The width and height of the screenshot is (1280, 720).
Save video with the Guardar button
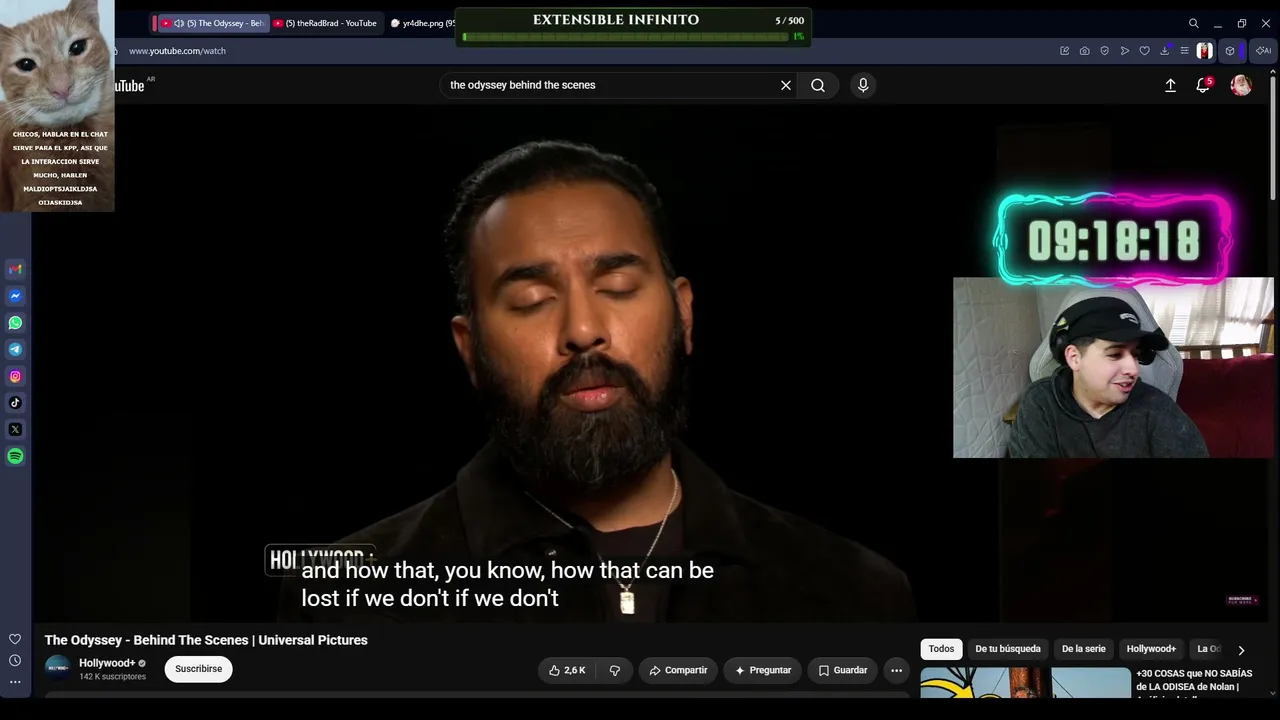click(x=843, y=670)
